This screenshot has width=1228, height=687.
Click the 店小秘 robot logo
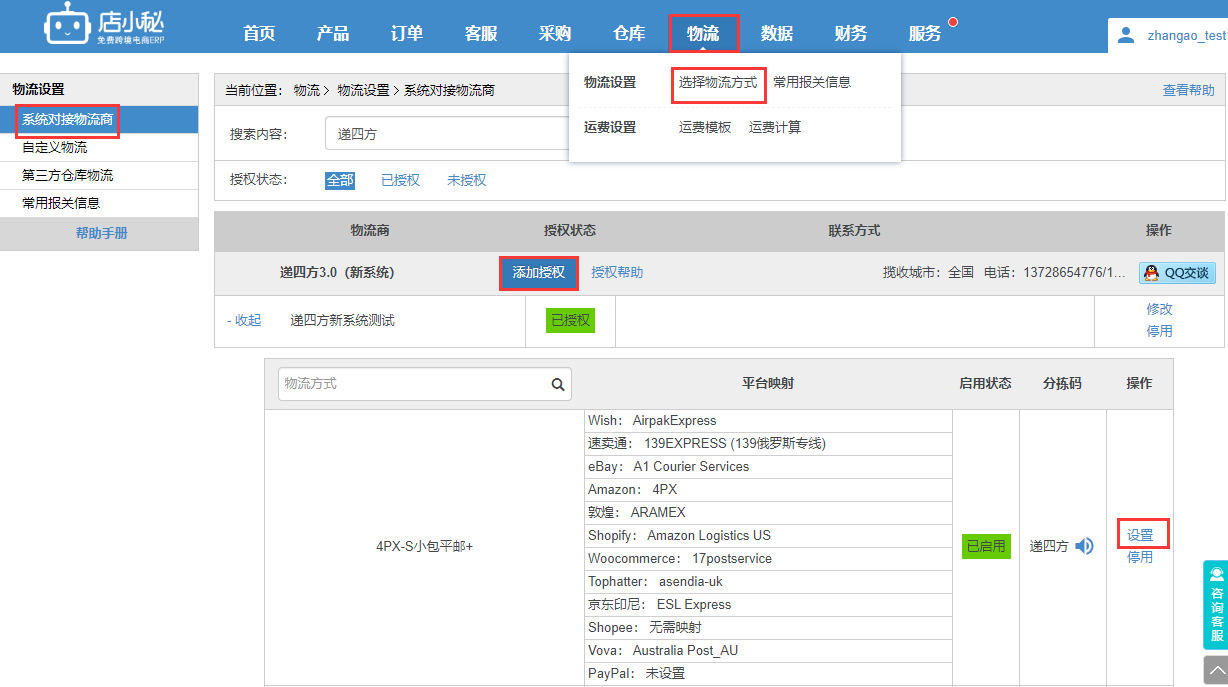pos(104,26)
